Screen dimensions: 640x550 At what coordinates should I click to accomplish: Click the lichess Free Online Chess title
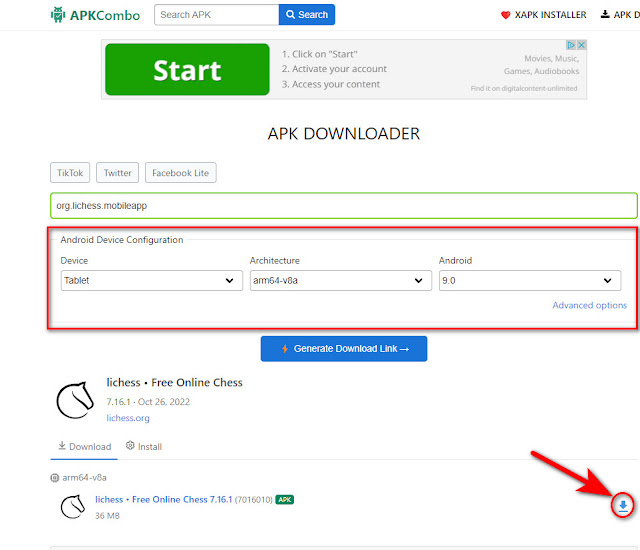pyautogui.click(x=175, y=382)
